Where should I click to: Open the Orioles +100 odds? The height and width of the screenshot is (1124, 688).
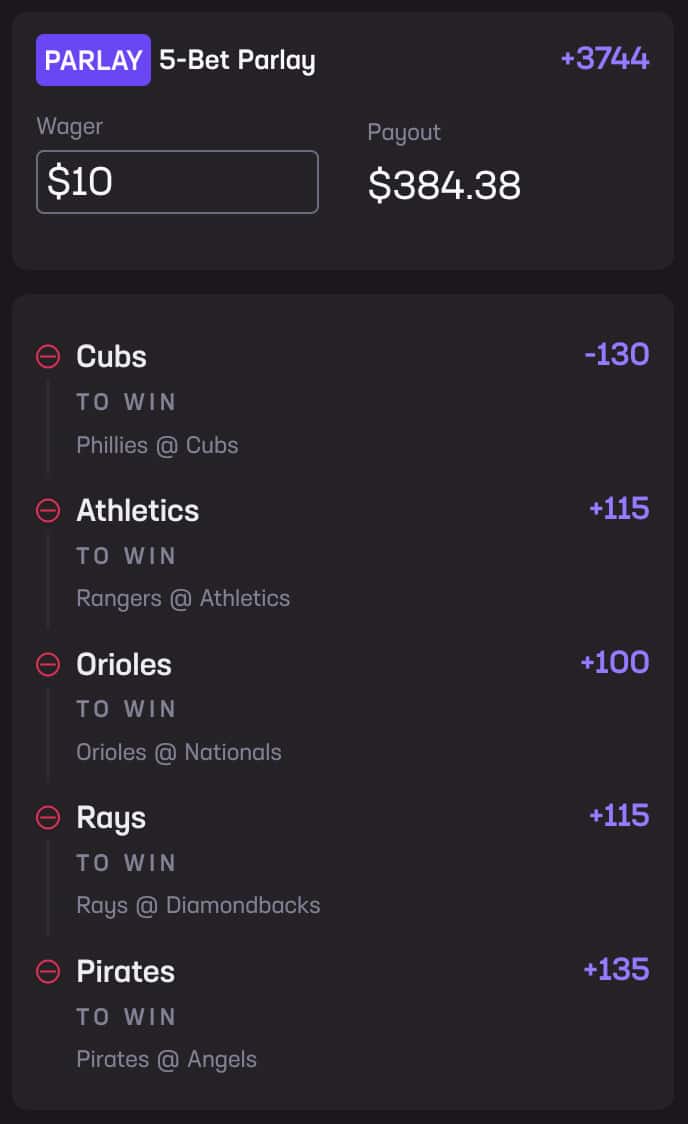pos(616,661)
